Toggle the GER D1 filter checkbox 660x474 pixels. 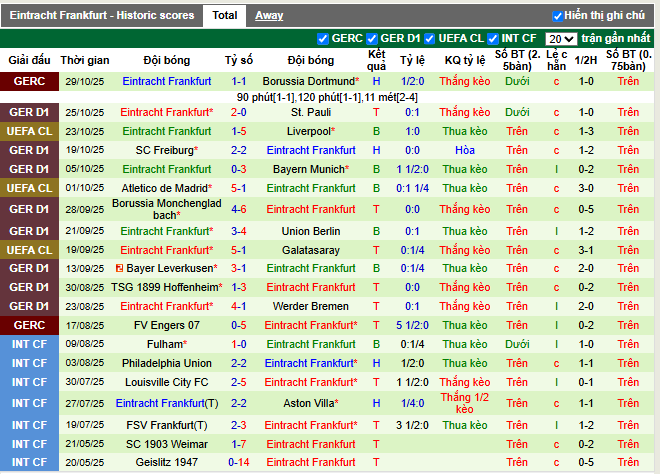373,39
